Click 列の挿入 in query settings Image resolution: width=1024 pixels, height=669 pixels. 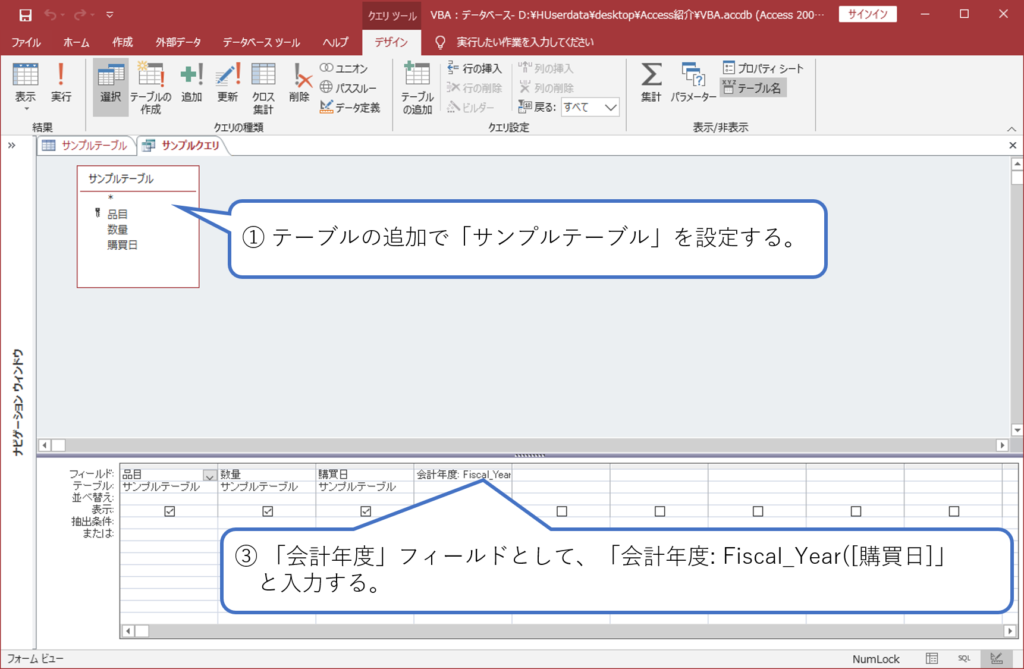(545, 68)
